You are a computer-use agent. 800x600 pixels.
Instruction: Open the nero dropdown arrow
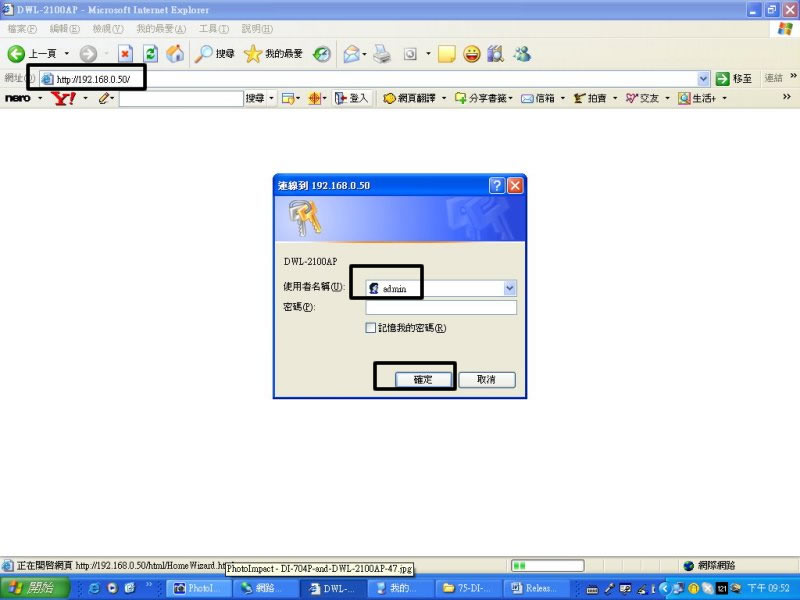coord(40,98)
